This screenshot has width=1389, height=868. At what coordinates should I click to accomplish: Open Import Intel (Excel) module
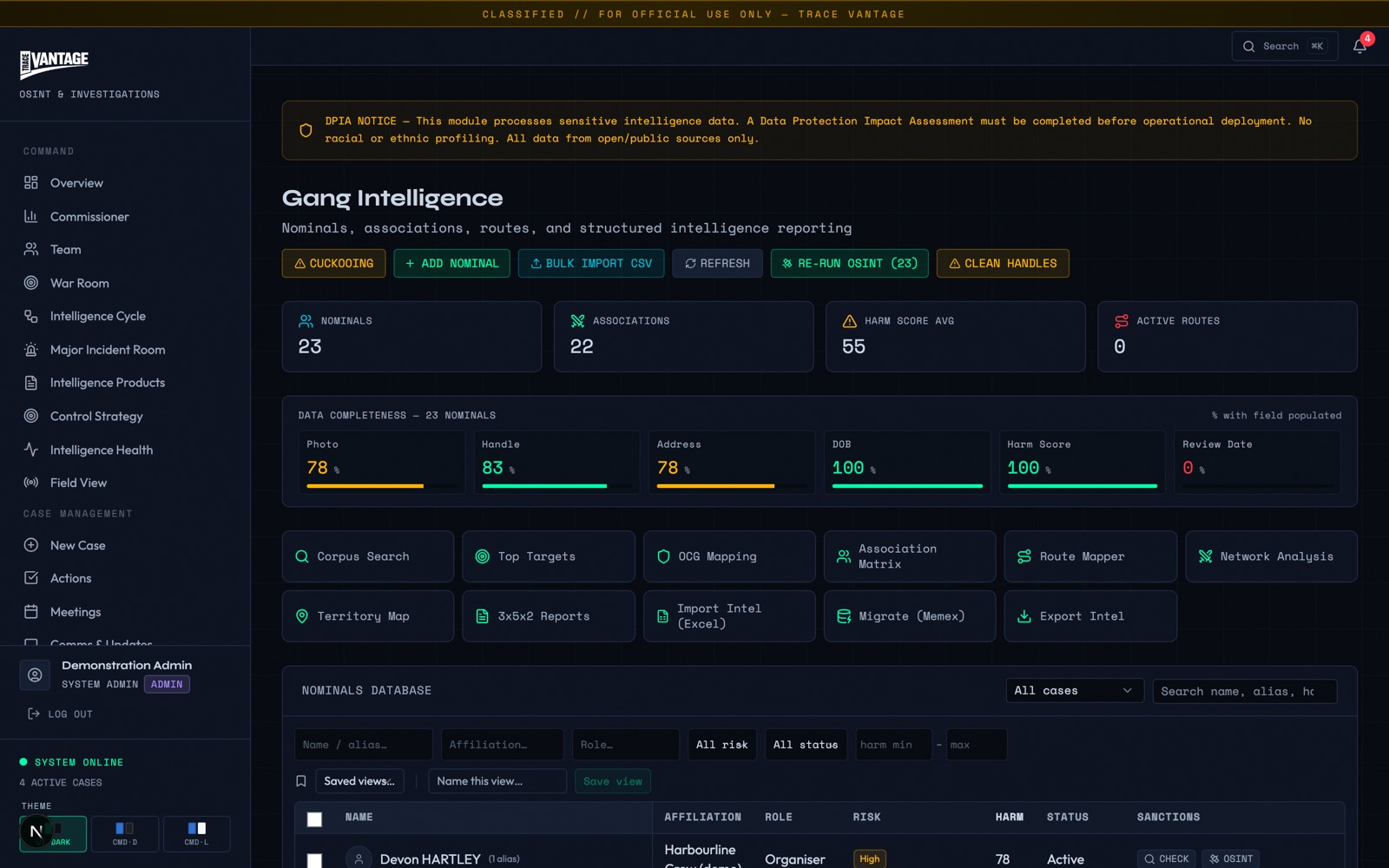729,616
